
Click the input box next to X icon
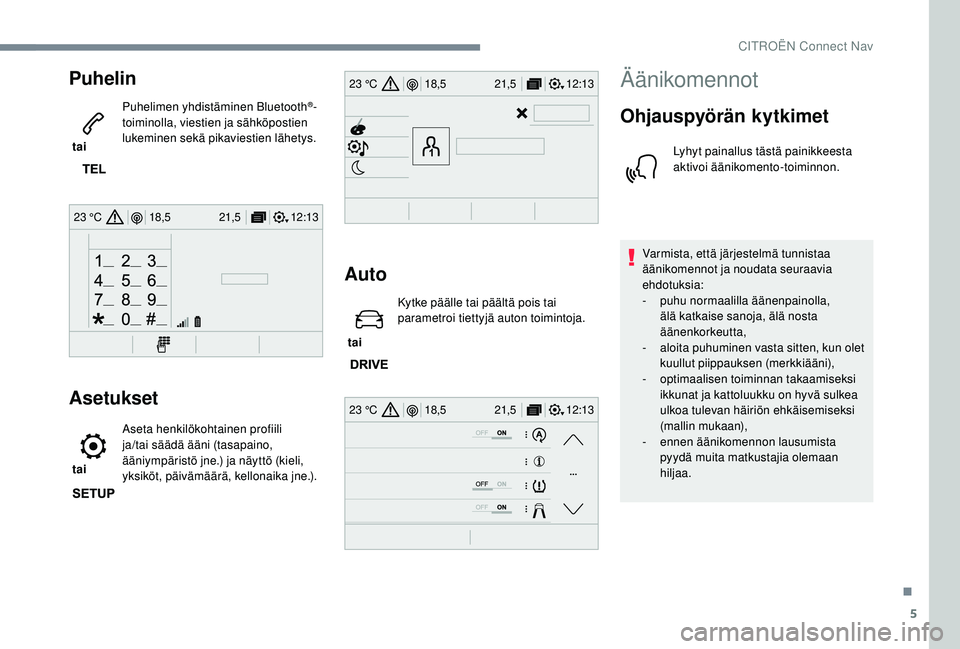pos(561,113)
